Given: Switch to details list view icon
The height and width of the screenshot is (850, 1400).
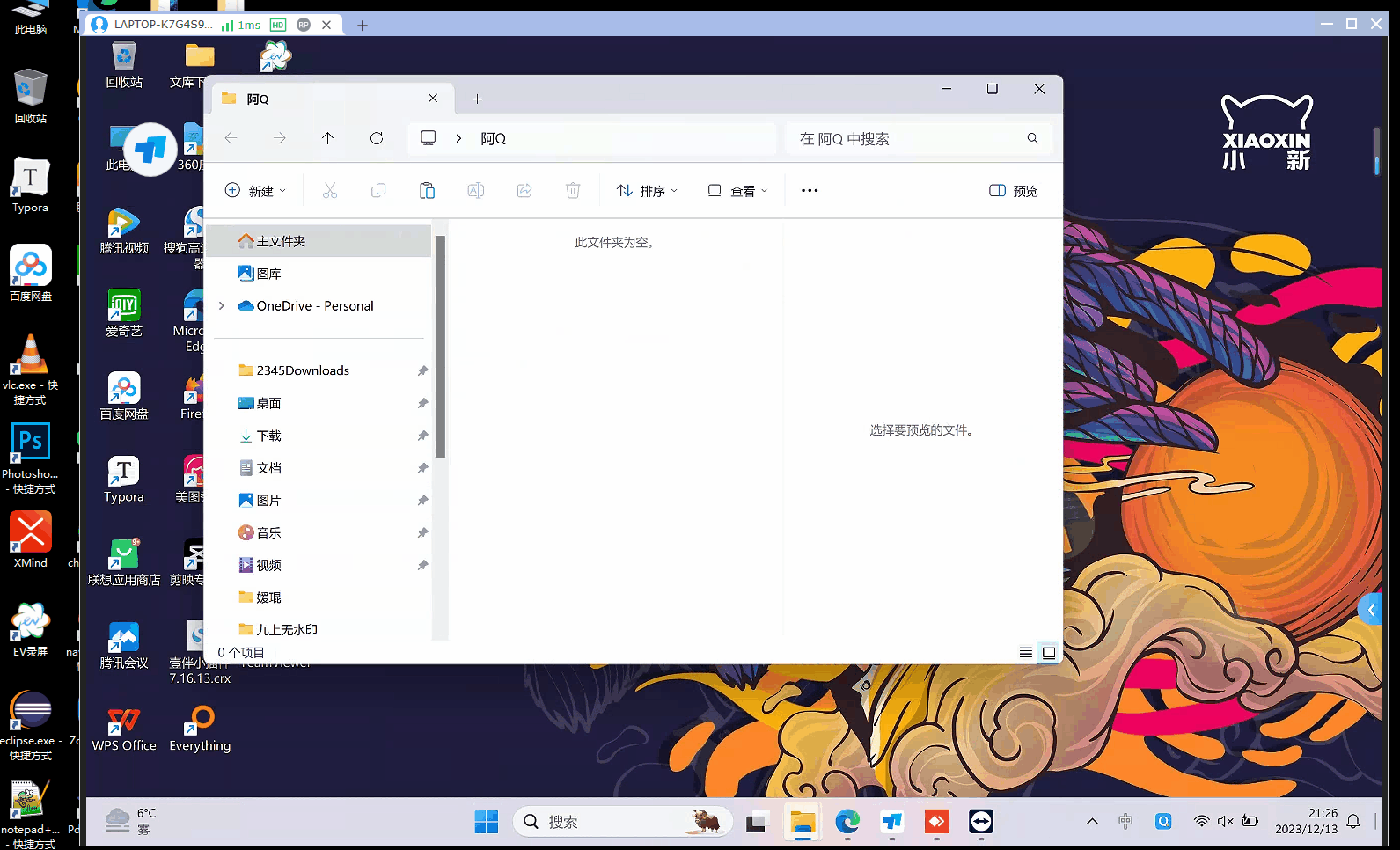Looking at the screenshot, I should (1026, 652).
